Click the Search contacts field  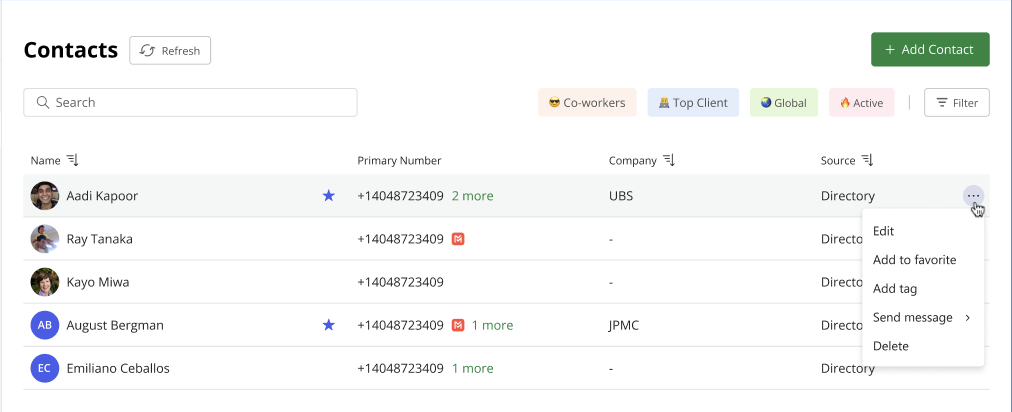click(190, 103)
